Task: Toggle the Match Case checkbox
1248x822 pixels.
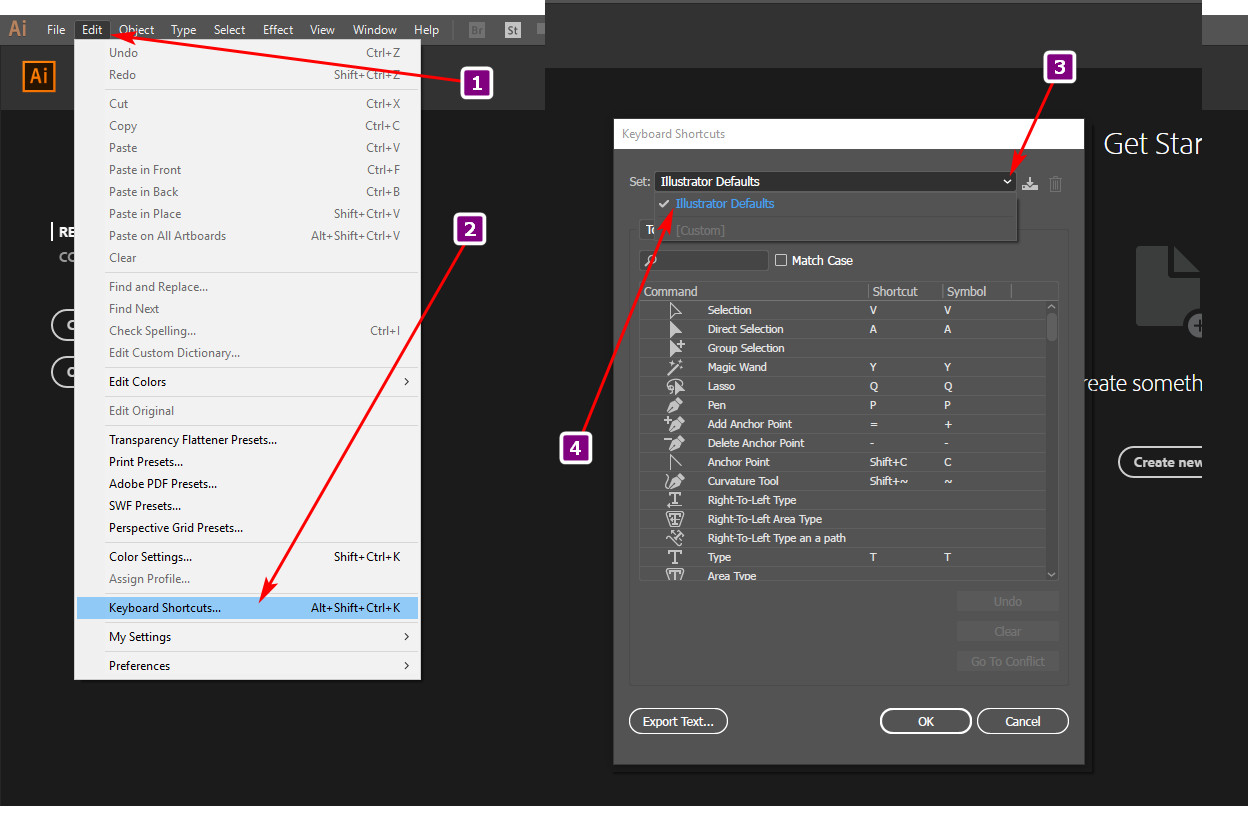Action: pos(781,260)
